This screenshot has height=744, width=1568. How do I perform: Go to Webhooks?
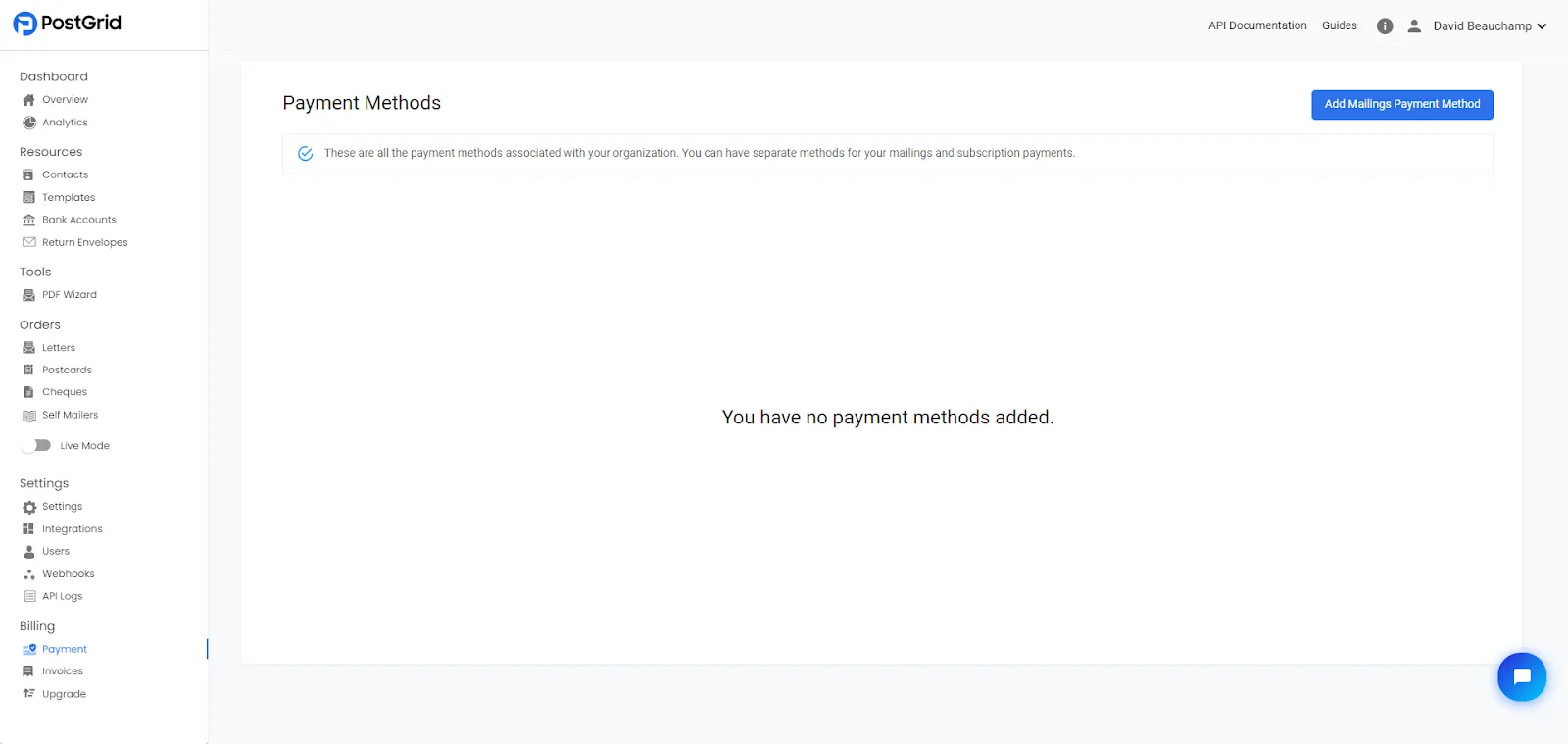69,574
